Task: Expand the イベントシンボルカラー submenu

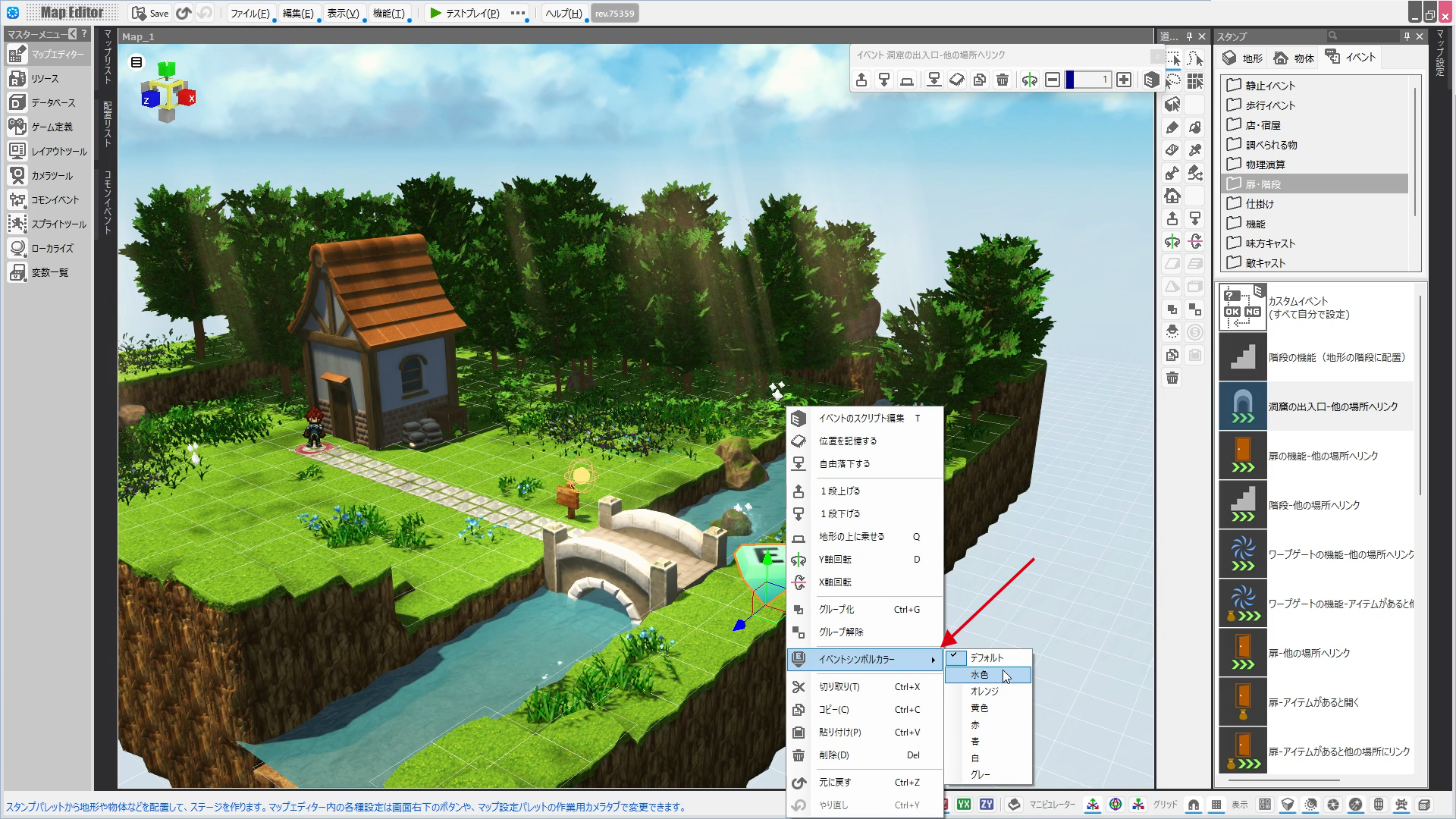Action: coord(864,659)
